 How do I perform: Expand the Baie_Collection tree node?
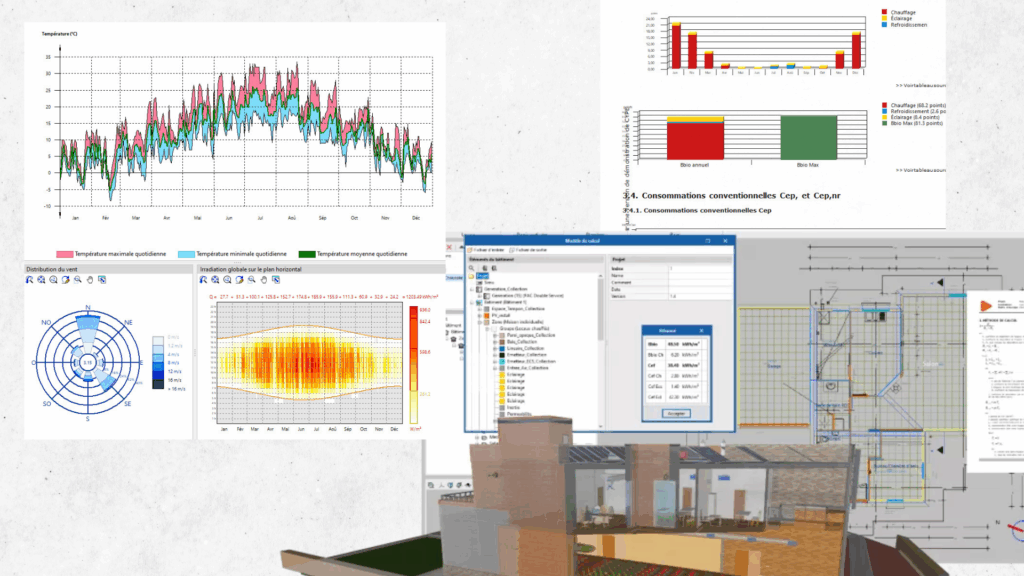pyautogui.click(x=497, y=344)
